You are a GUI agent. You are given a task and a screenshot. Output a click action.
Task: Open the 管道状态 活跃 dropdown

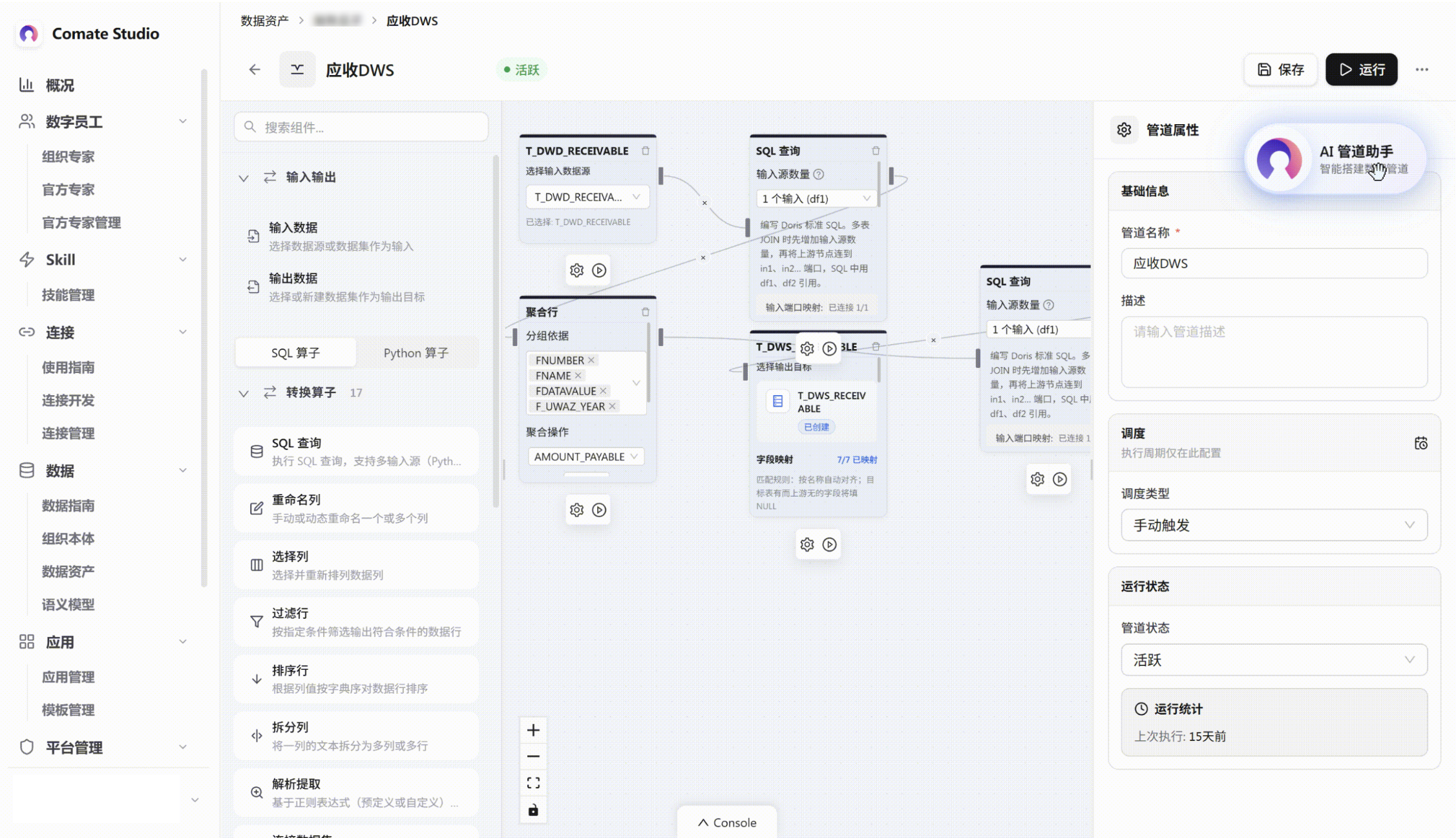point(1274,660)
